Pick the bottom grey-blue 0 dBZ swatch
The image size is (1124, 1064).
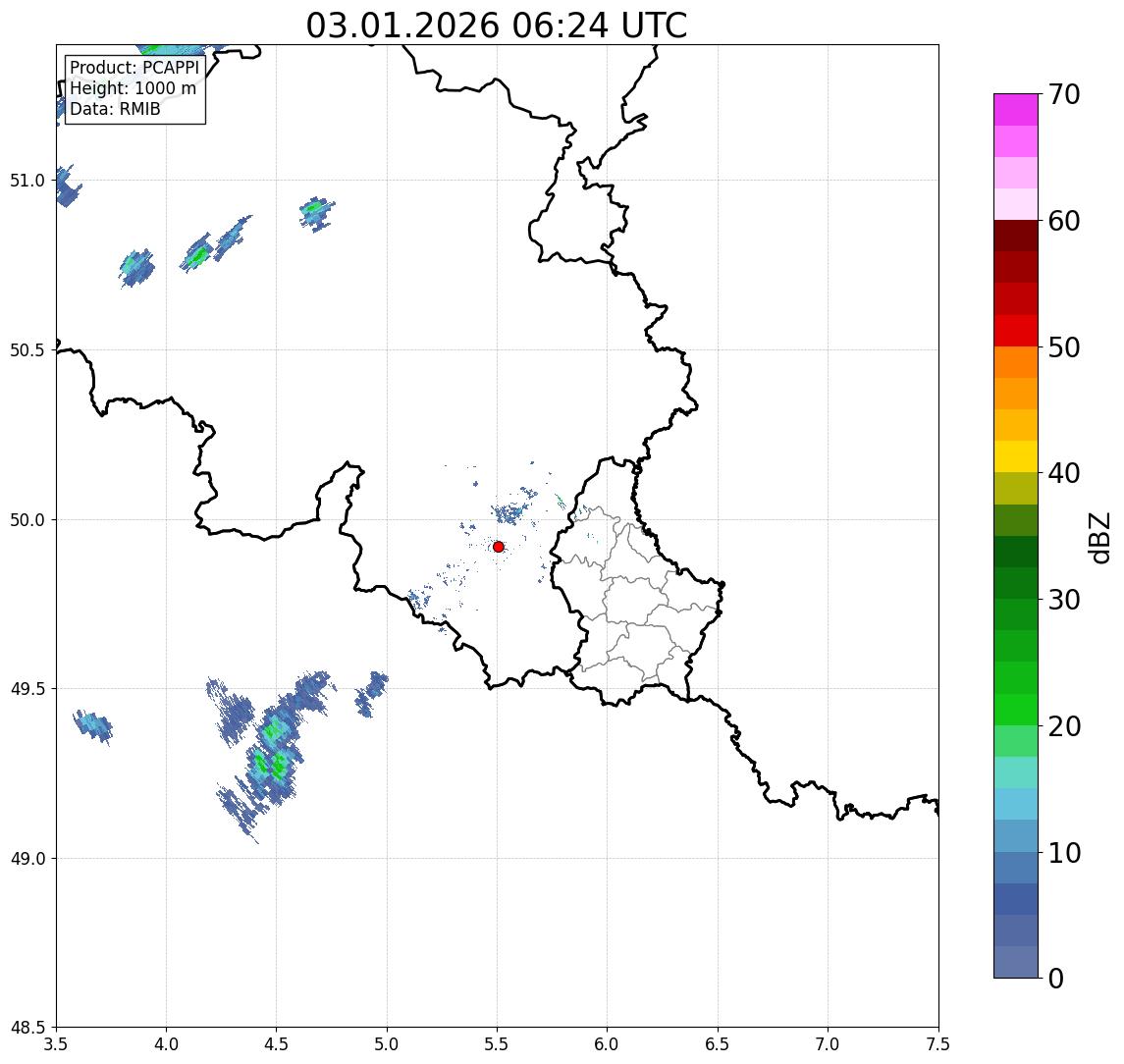pyautogui.click(x=1016, y=962)
